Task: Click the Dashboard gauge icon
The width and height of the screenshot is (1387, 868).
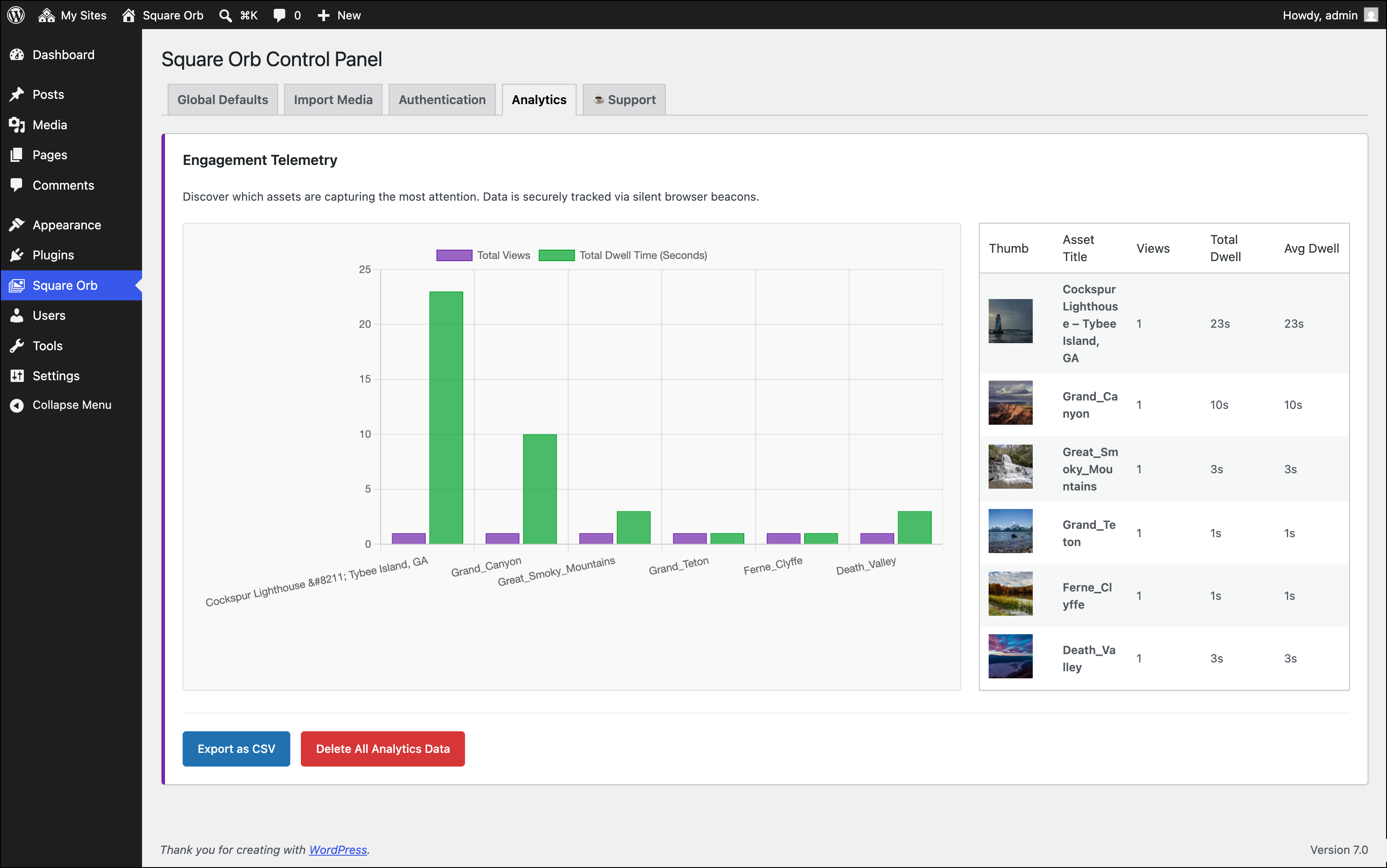Action: (x=17, y=55)
